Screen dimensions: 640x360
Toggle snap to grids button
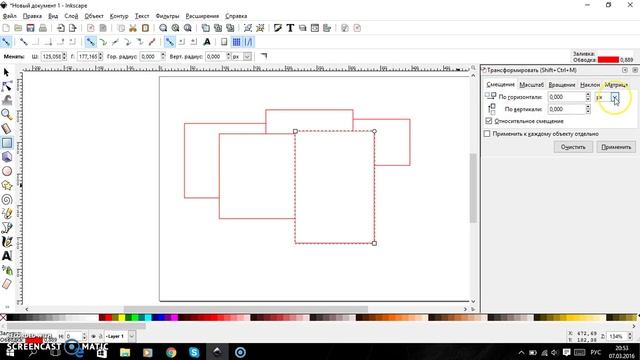pos(236,42)
